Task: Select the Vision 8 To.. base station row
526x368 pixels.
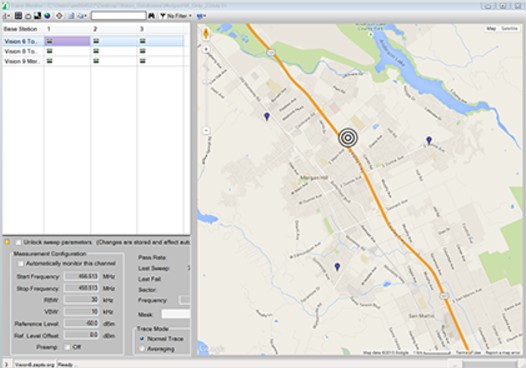Action: [93, 51]
